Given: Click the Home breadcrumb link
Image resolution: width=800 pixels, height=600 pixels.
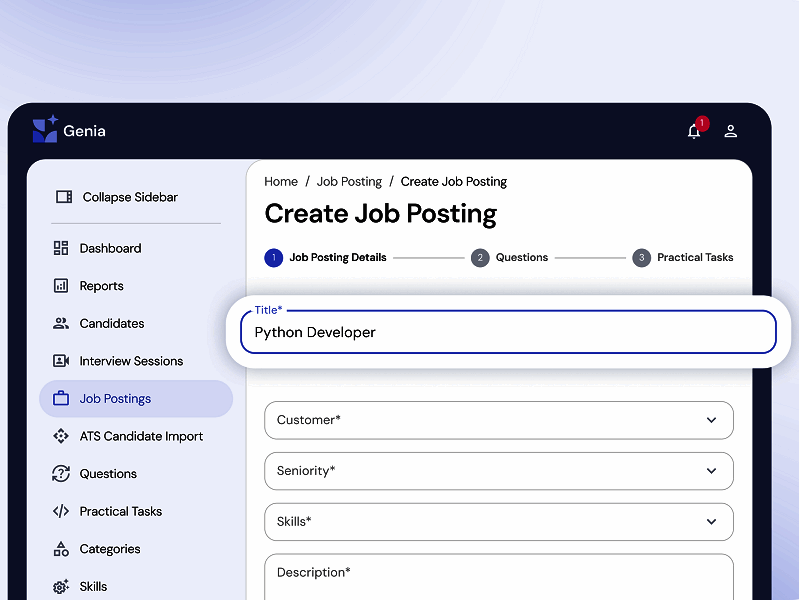Looking at the screenshot, I should pos(281,181).
